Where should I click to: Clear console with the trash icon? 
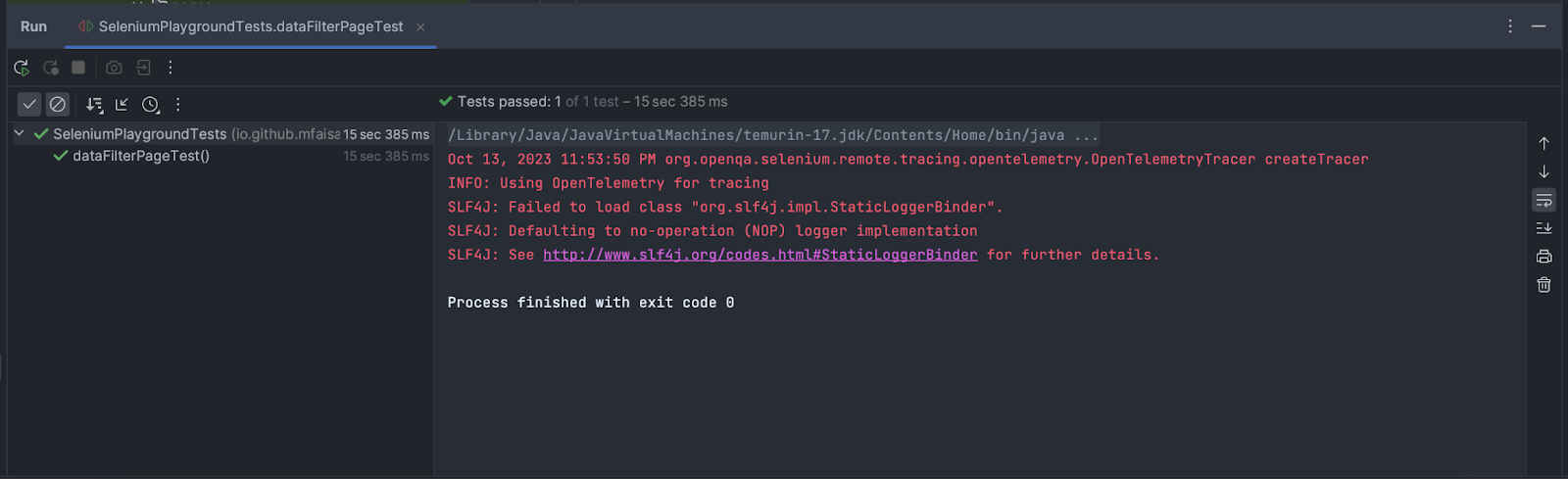[x=1543, y=285]
